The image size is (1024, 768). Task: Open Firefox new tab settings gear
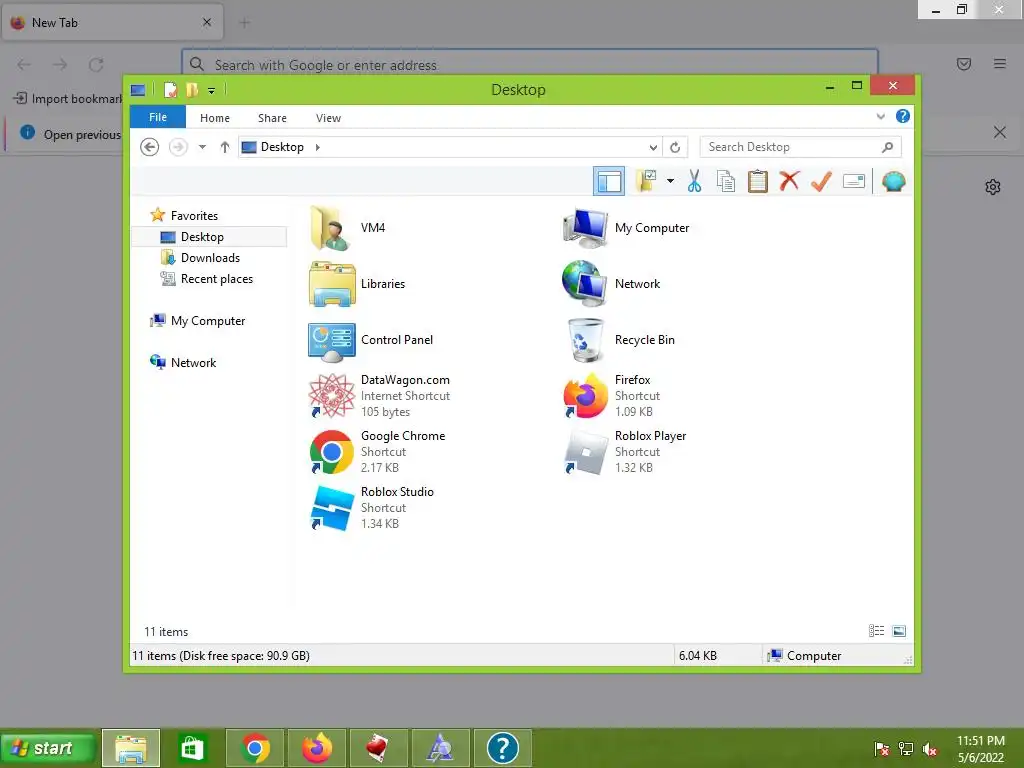(993, 187)
